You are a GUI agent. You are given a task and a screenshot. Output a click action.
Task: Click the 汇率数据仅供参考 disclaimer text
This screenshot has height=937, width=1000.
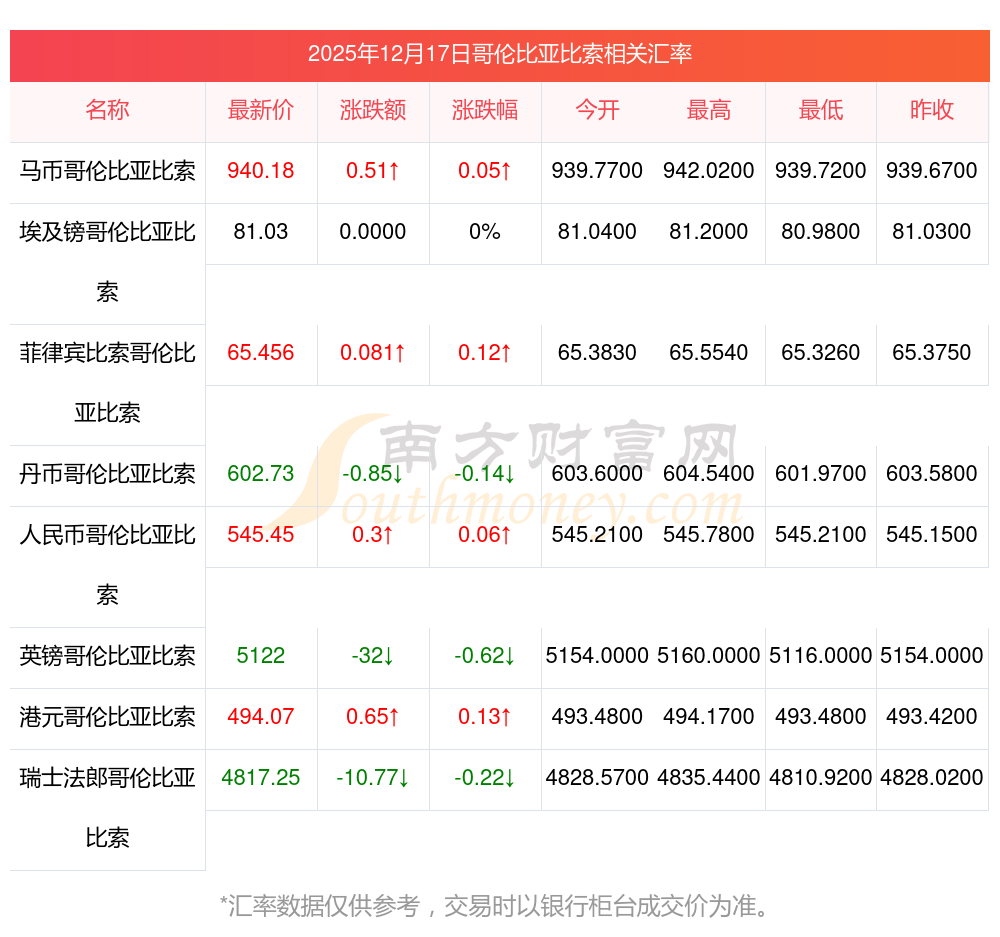point(496,907)
